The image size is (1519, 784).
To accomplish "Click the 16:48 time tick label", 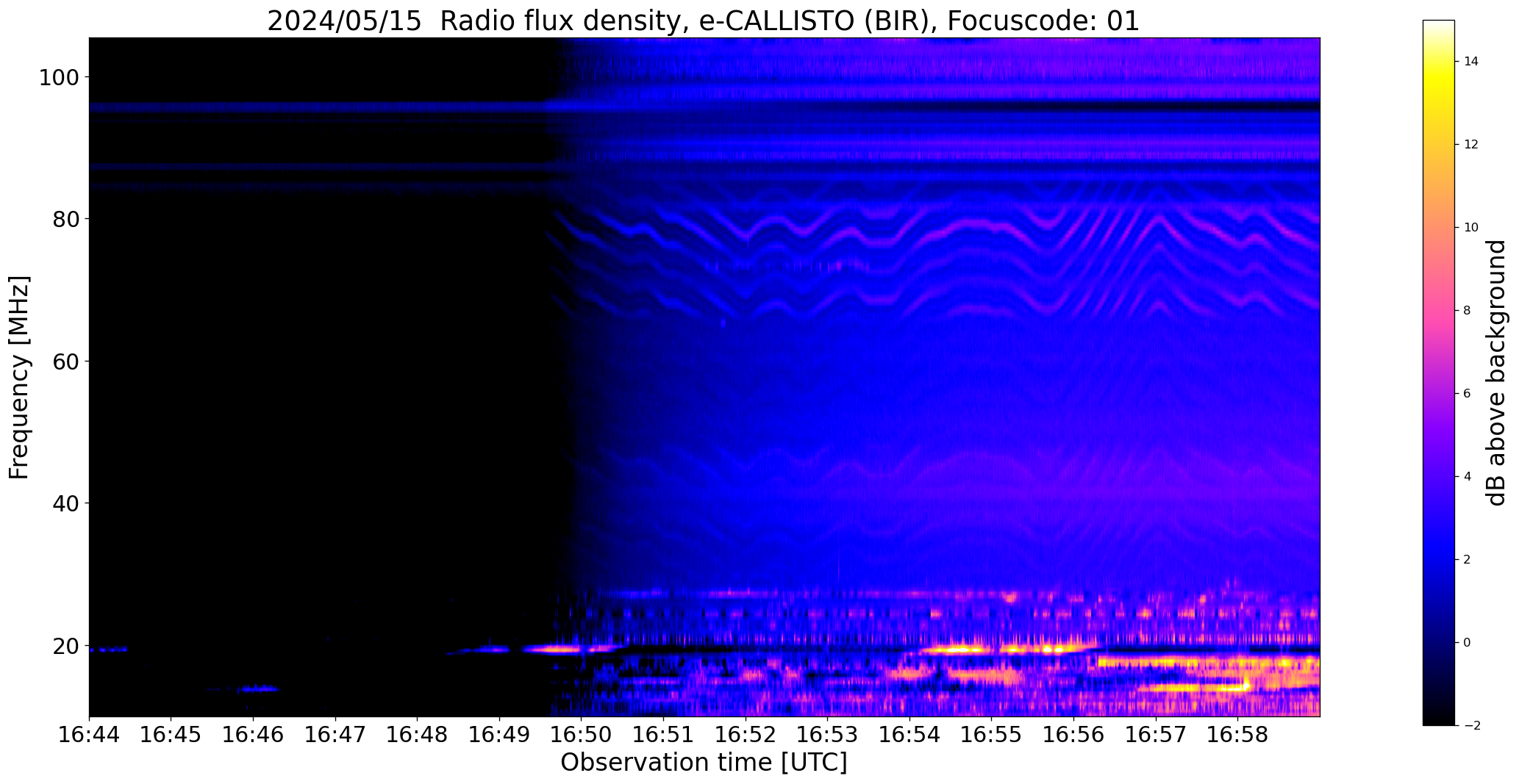I will (418, 734).
